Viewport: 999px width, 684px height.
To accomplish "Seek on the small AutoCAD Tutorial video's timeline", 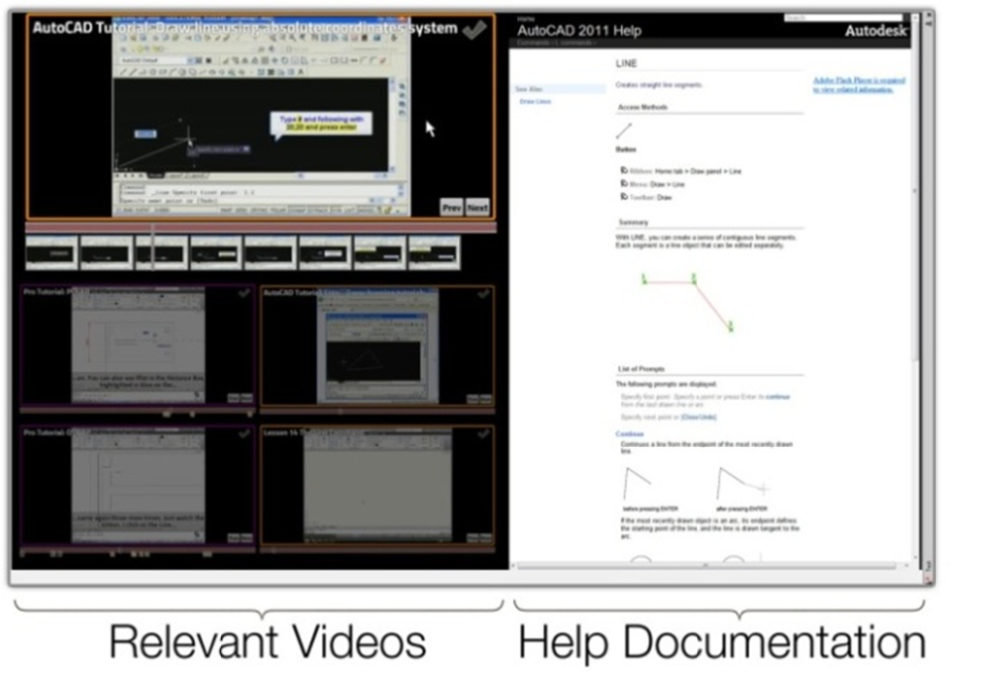I will [x=377, y=411].
